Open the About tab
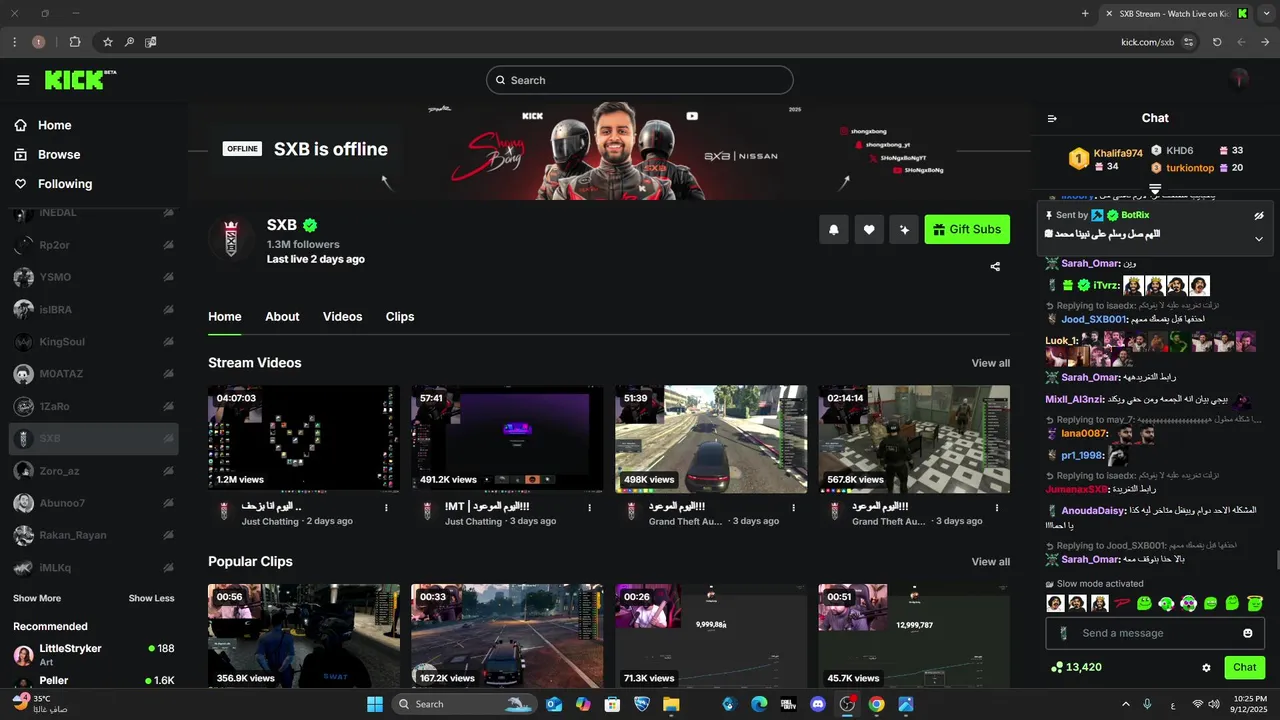 point(282,317)
